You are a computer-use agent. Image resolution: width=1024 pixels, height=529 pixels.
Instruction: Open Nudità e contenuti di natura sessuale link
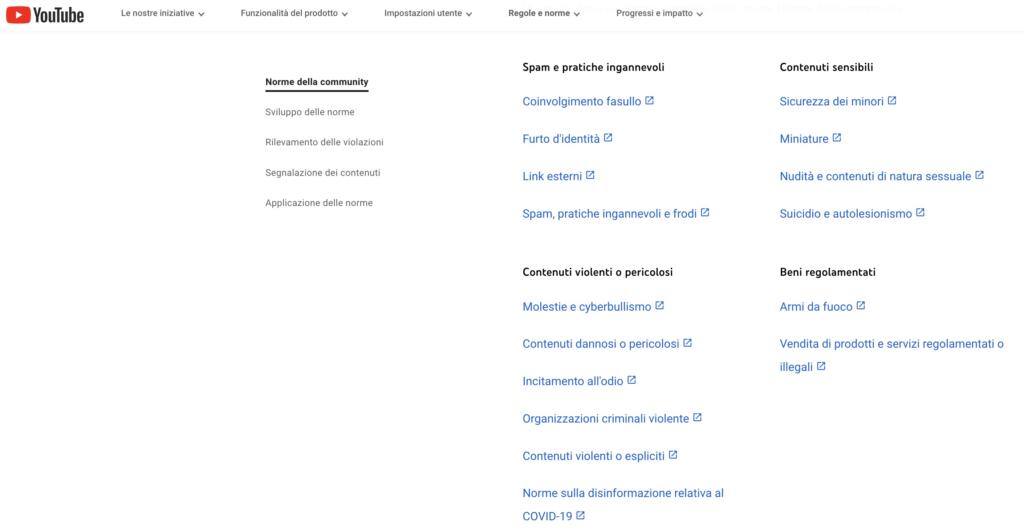point(875,176)
